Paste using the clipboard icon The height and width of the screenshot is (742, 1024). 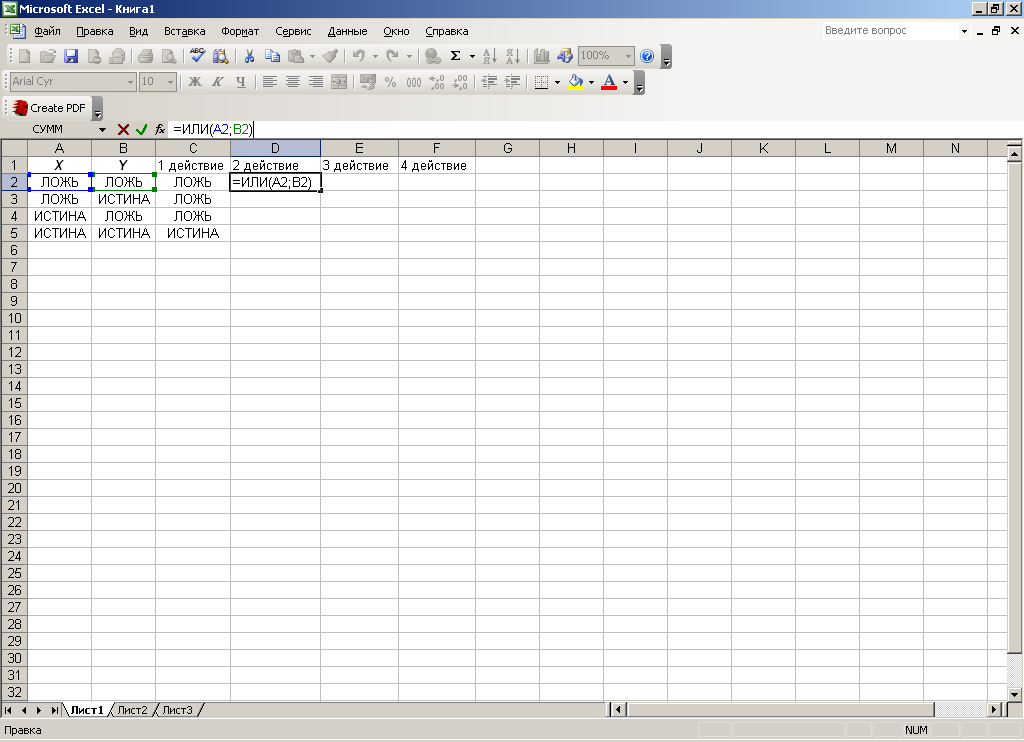(296, 56)
